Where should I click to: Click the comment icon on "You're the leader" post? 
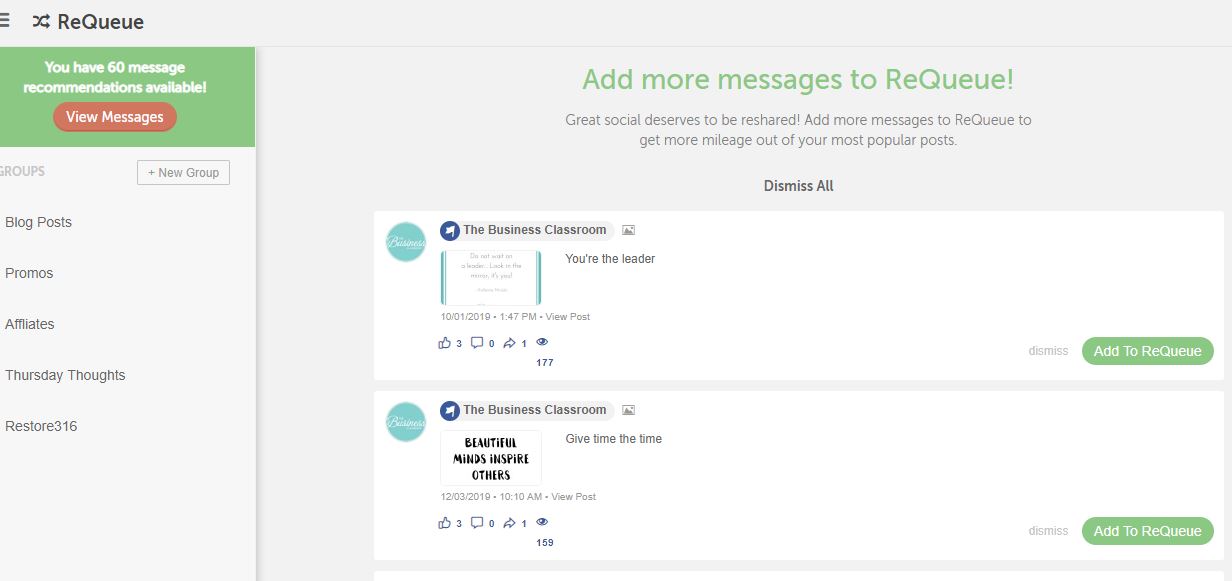[477, 343]
